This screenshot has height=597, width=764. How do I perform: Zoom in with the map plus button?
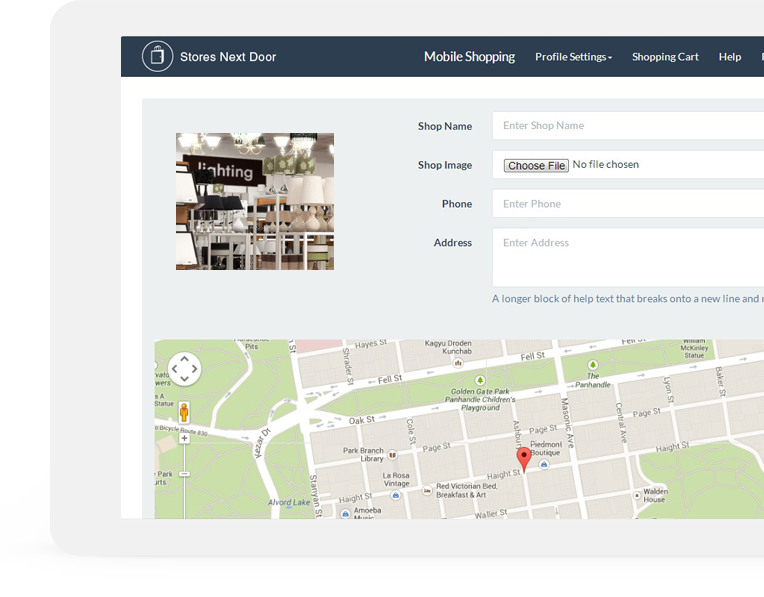coord(184,438)
